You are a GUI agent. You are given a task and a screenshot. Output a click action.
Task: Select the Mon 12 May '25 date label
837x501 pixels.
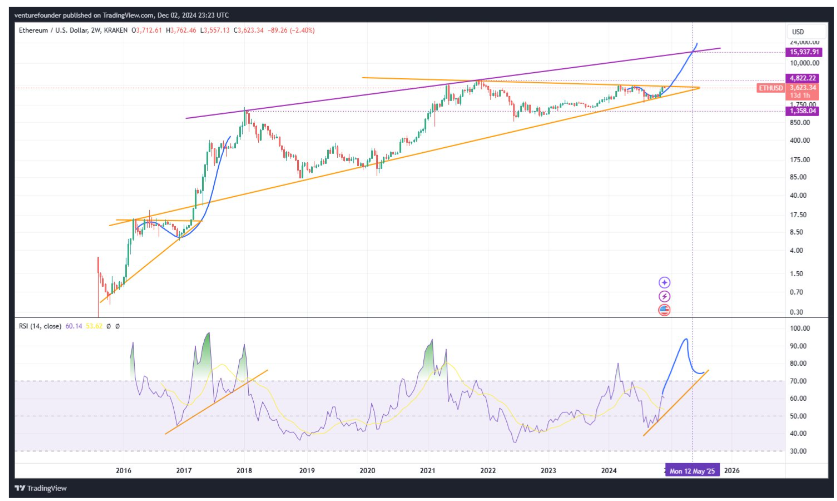(692, 471)
